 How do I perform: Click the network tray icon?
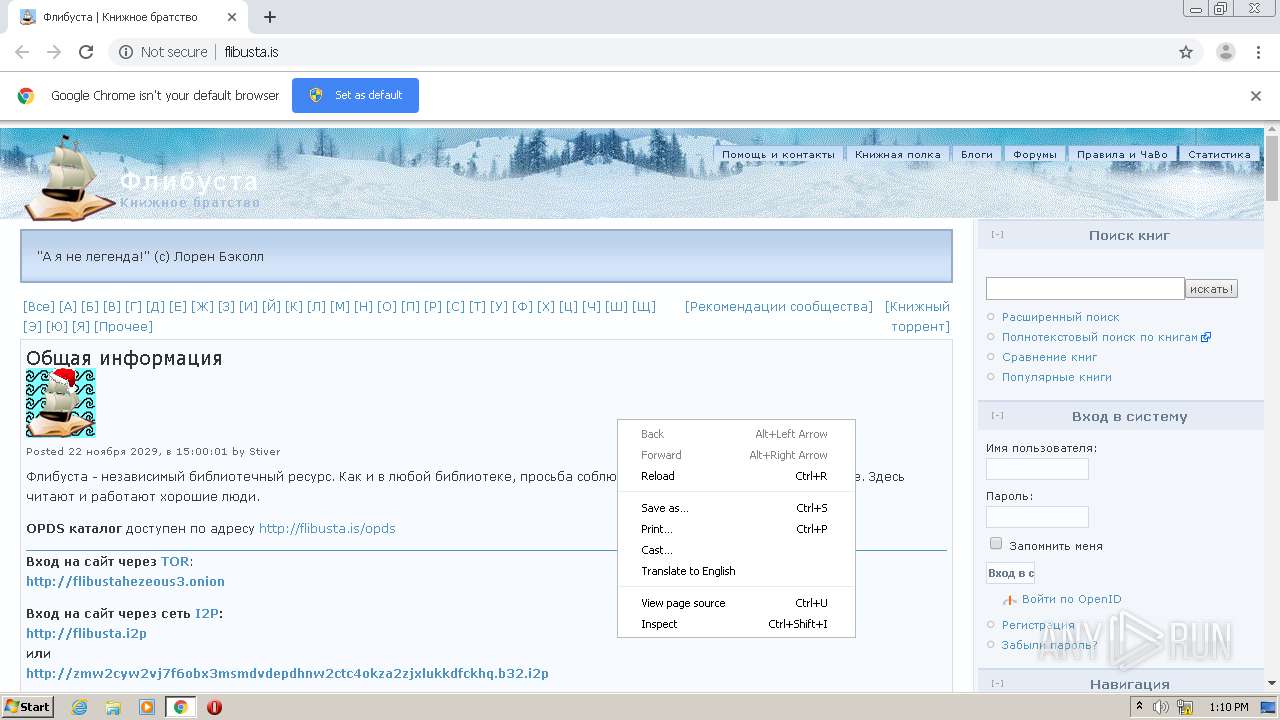1185,707
